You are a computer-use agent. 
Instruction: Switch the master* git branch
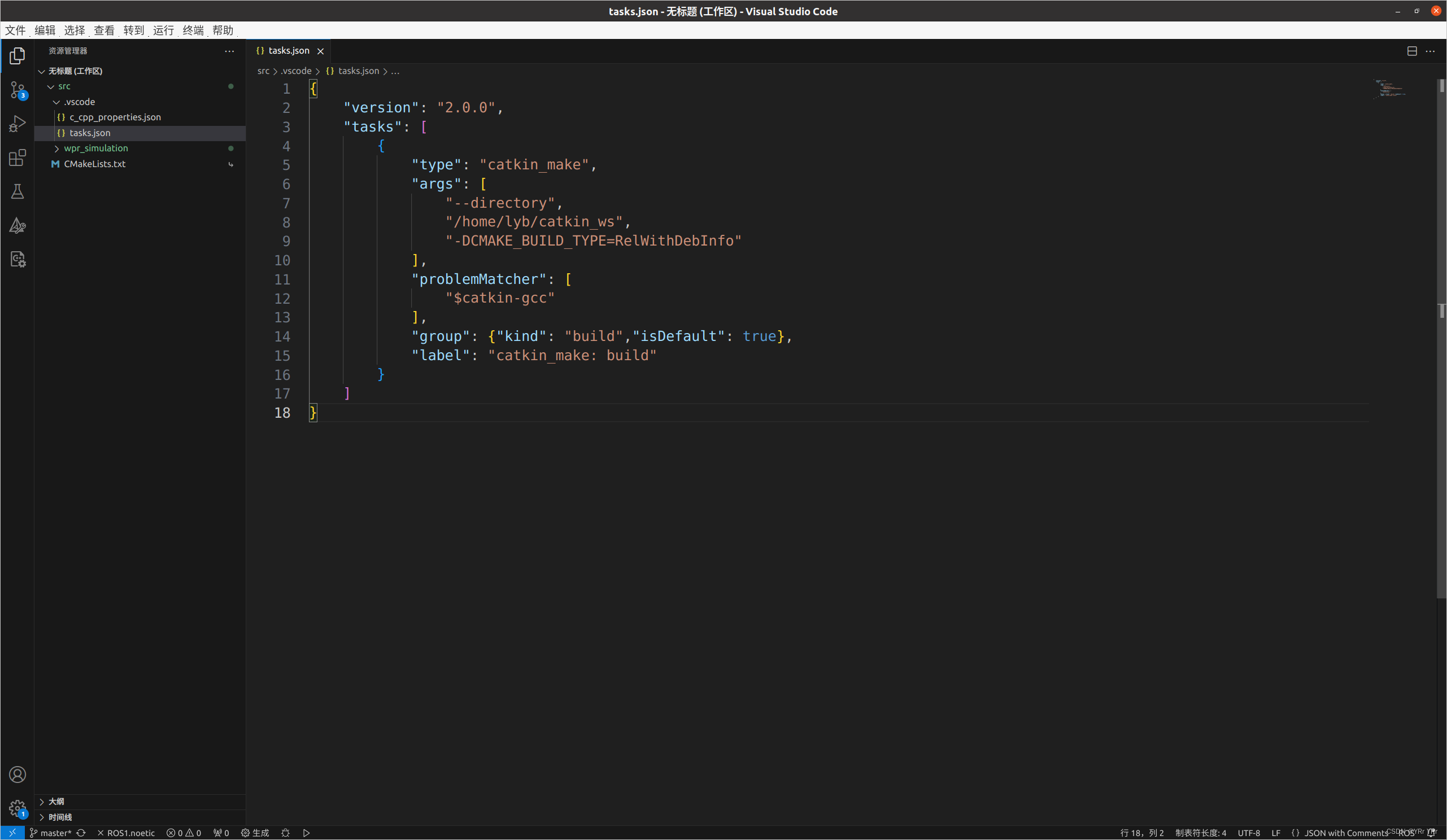(x=50, y=833)
